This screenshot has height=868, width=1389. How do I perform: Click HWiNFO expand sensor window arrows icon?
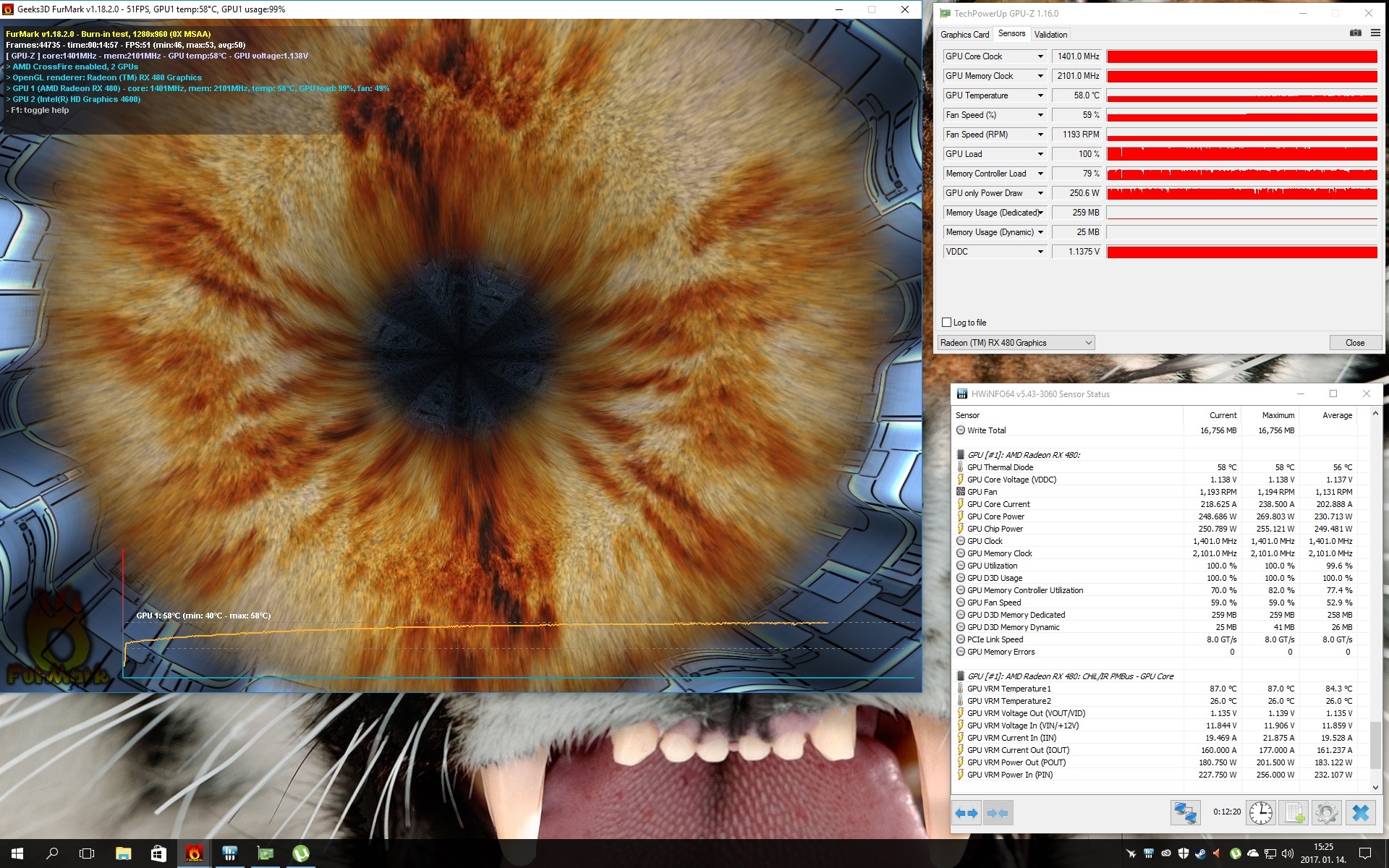click(x=966, y=813)
